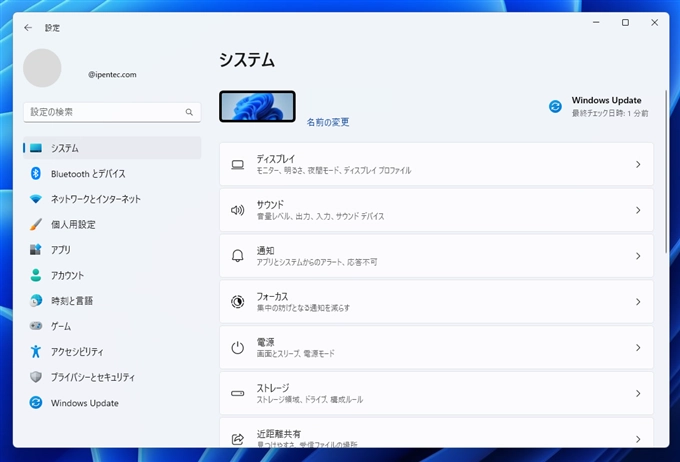Click the shield icon for プライバシーとセキュリティ
Screen dimensions: 680x462
36,377
